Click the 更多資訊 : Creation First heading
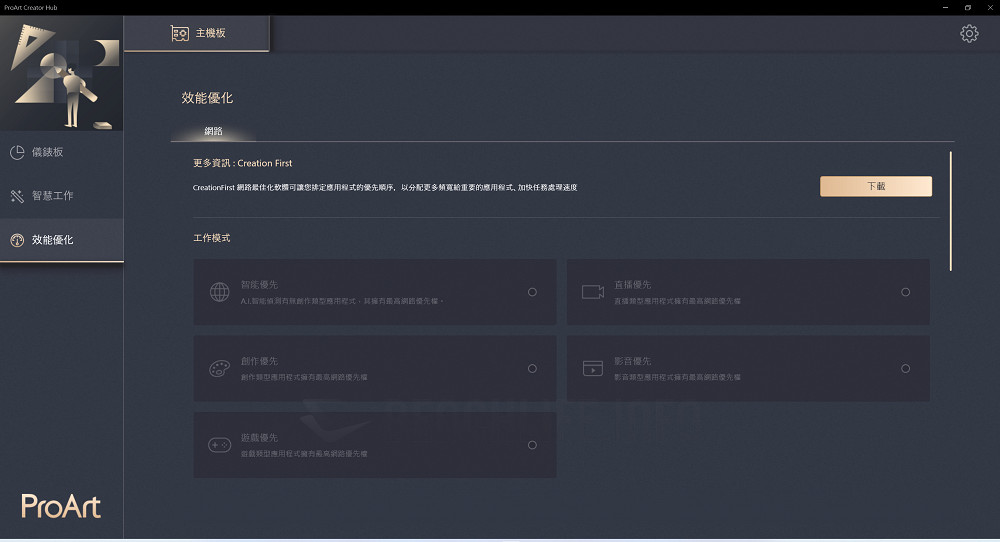Viewport: 1000px width, 542px height. click(x=242, y=163)
